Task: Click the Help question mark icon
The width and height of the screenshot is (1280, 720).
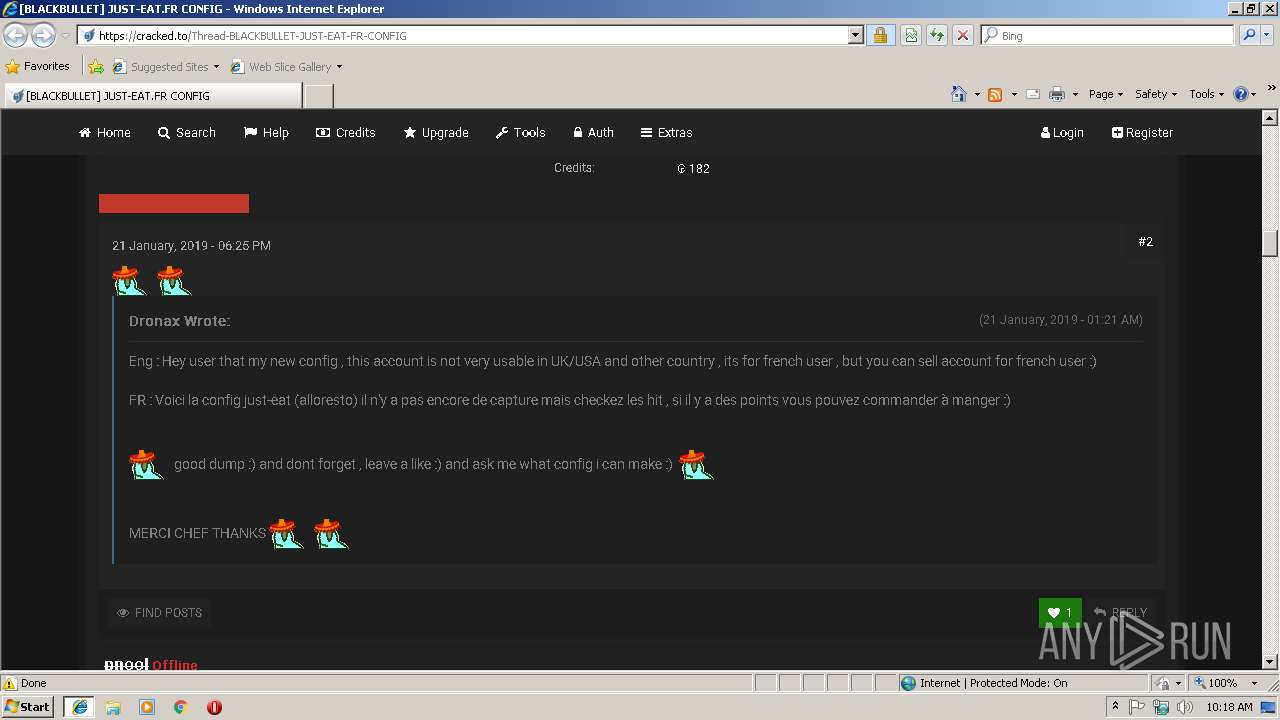Action: tap(1241, 94)
